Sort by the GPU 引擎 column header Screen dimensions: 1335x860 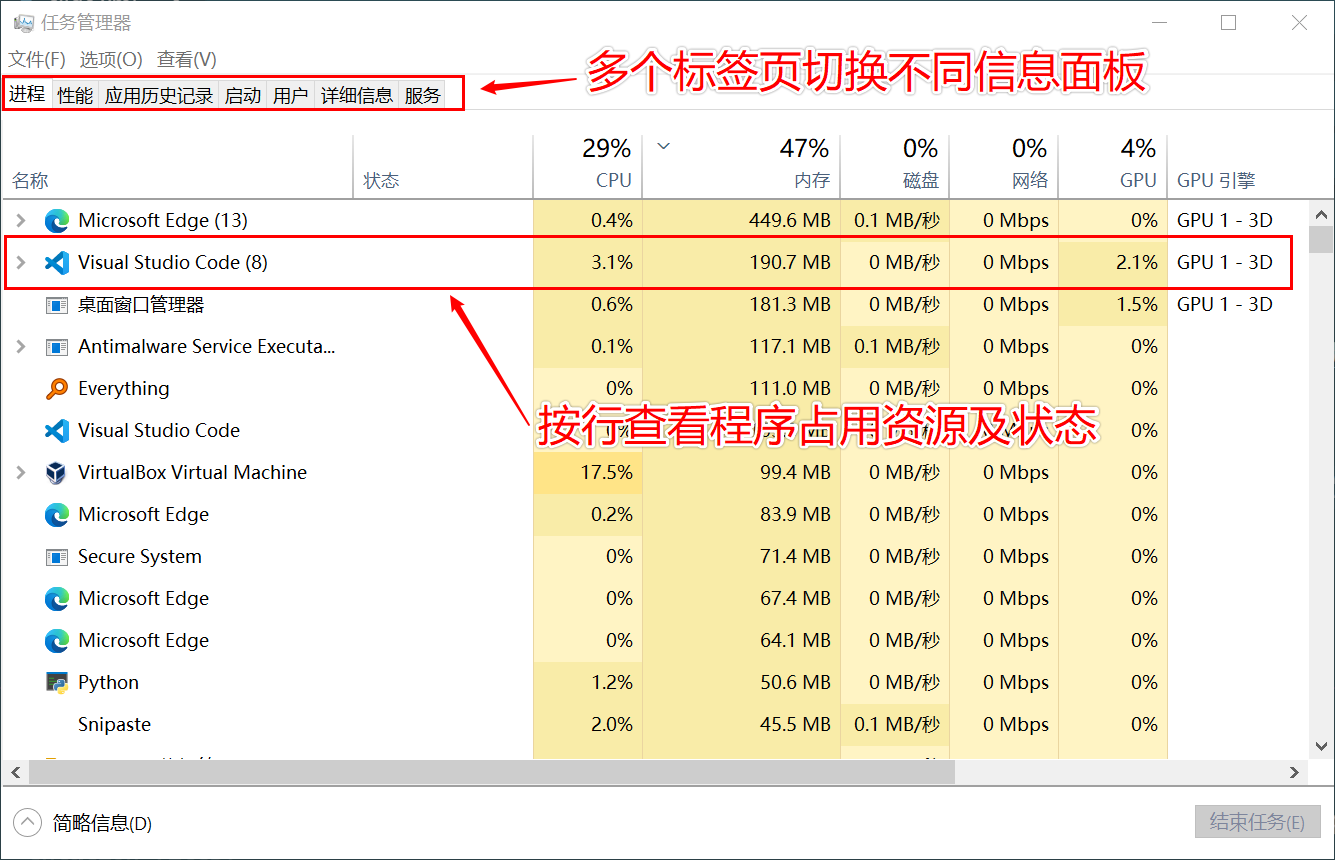(x=1238, y=166)
